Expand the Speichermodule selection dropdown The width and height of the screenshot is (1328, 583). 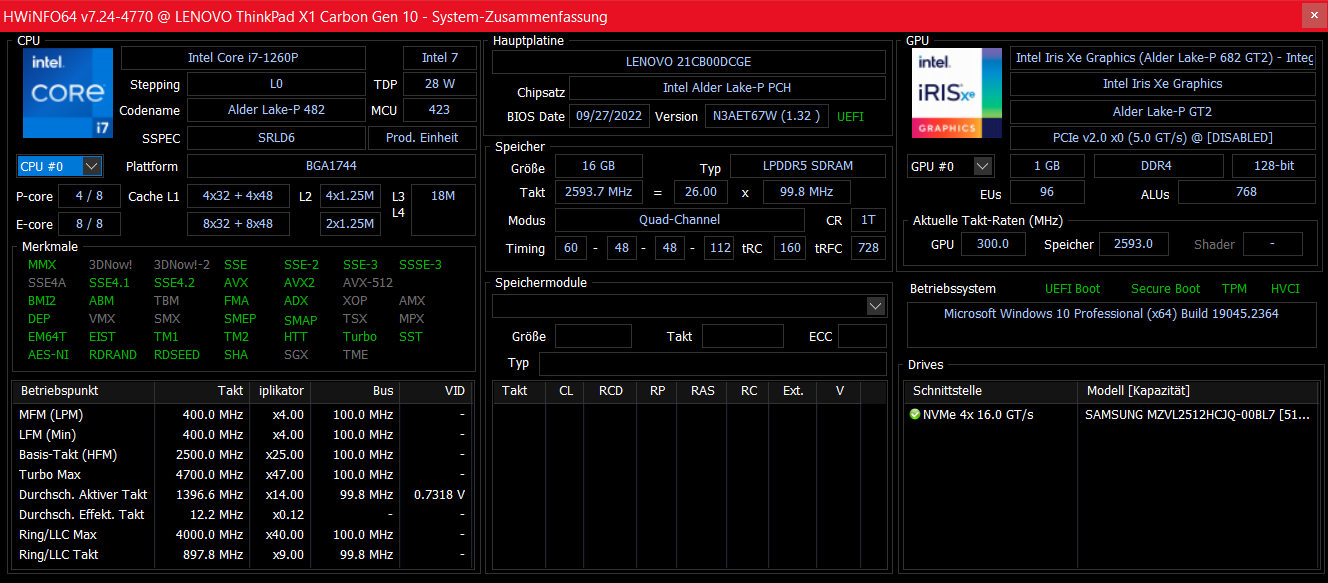pos(876,306)
